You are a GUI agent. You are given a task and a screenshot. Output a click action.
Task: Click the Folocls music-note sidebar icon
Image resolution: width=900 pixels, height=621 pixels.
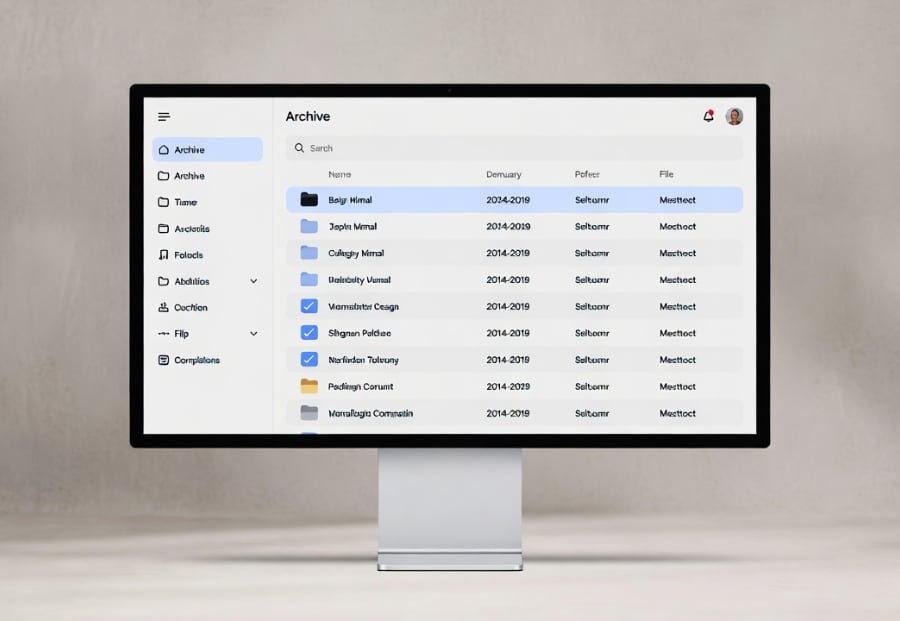pyautogui.click(x=163, y=255)
